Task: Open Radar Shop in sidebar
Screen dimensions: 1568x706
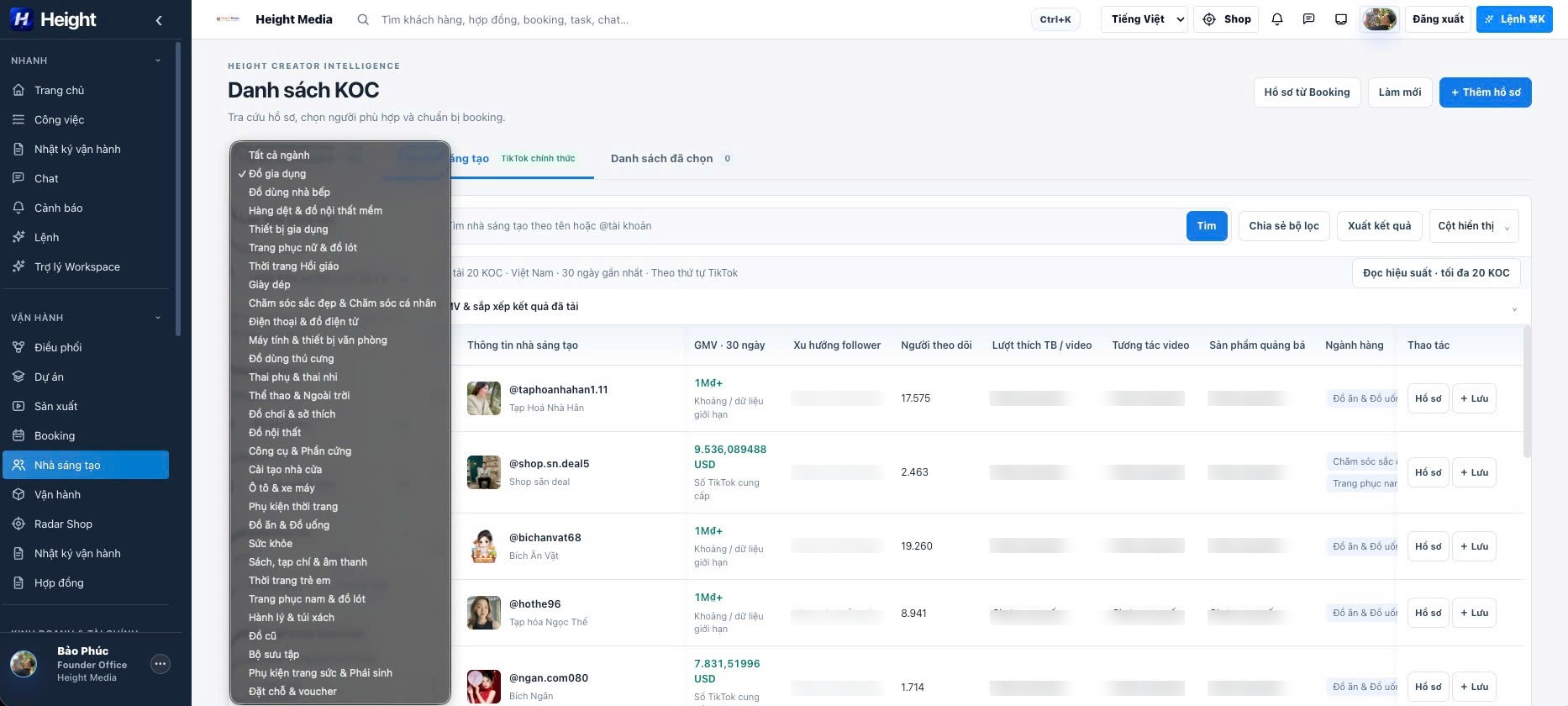Action: click(86, 524)
